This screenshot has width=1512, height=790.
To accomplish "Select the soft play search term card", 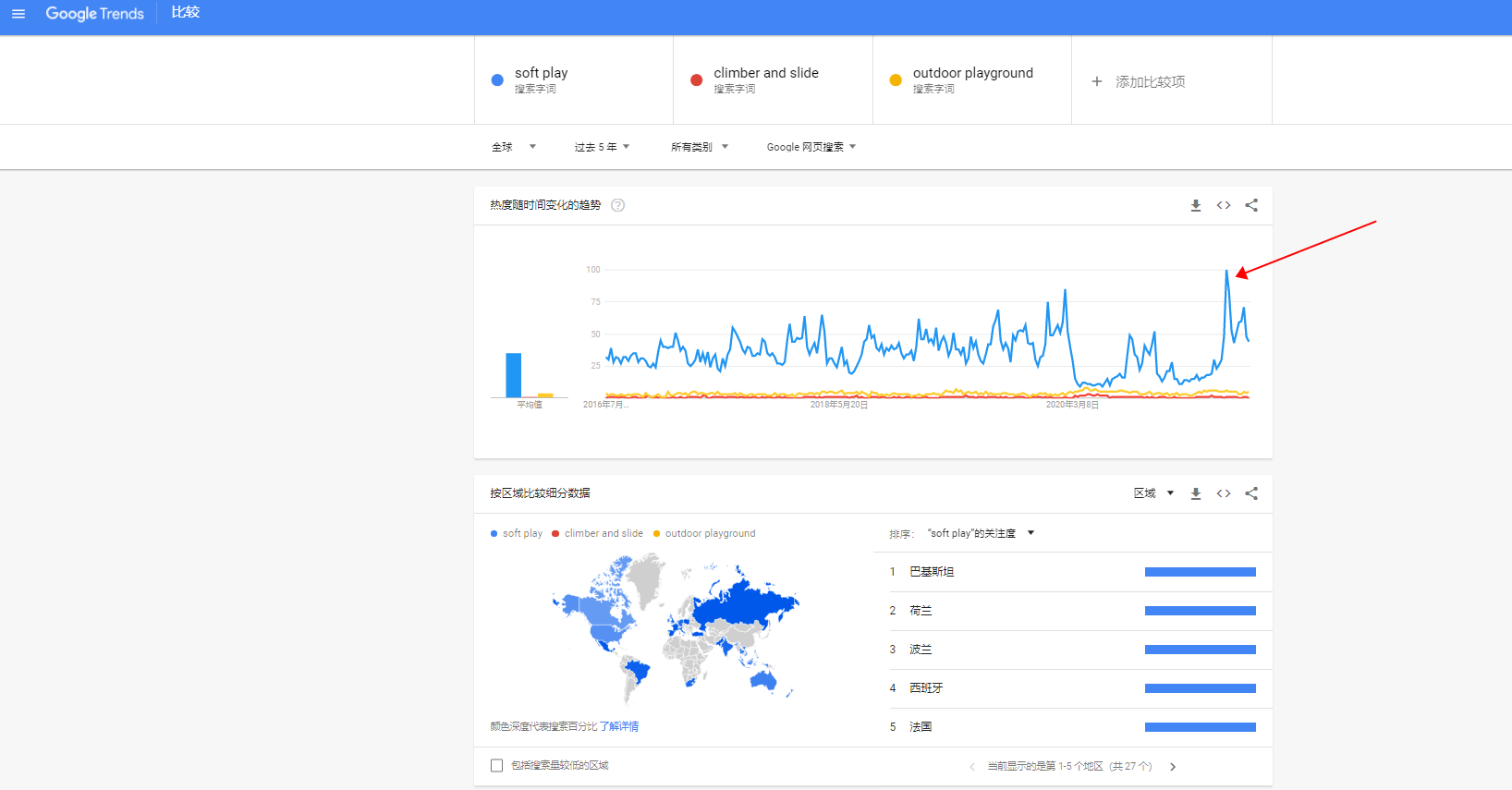I will tap(573, 80).
